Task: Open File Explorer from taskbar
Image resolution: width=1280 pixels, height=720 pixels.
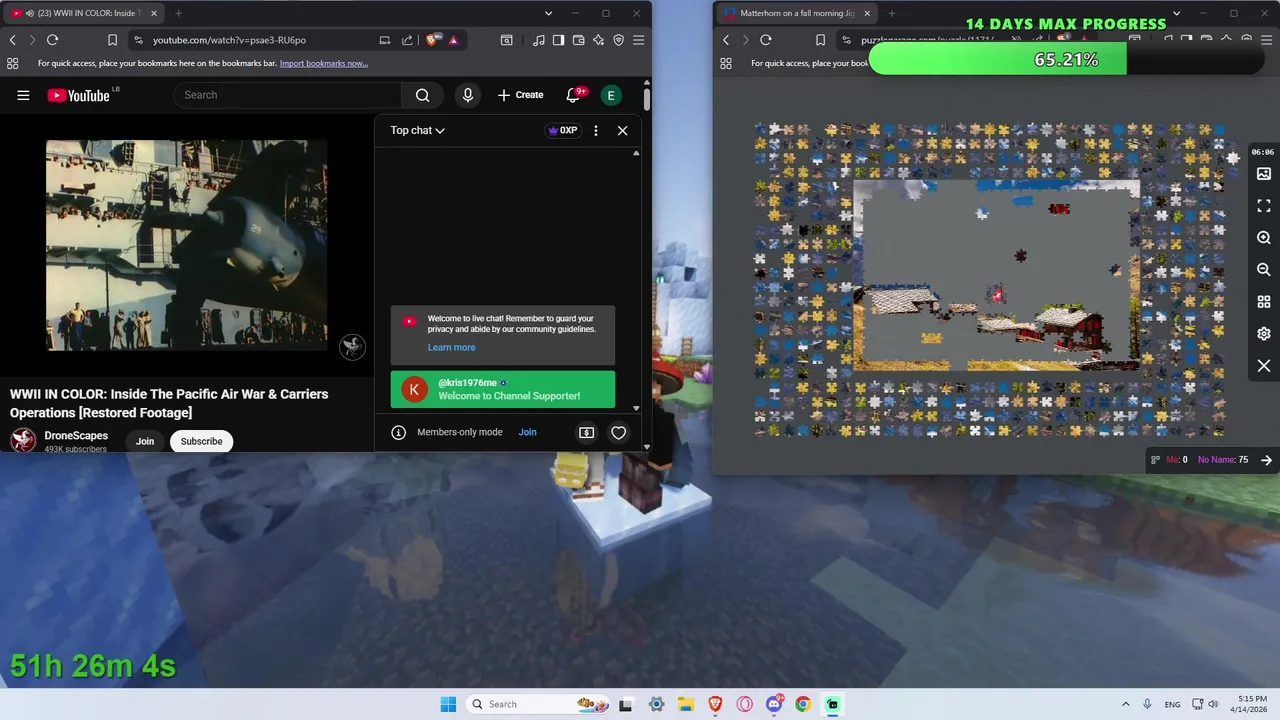Action: 686,704
